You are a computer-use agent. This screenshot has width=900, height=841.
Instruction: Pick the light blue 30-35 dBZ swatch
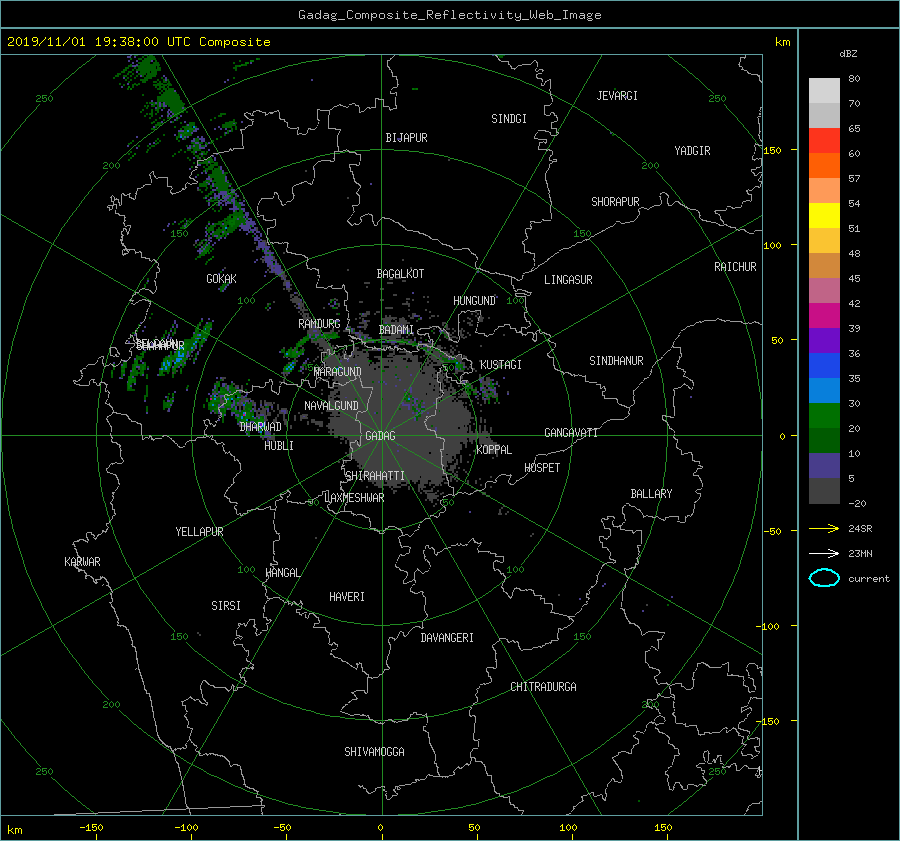824,391
